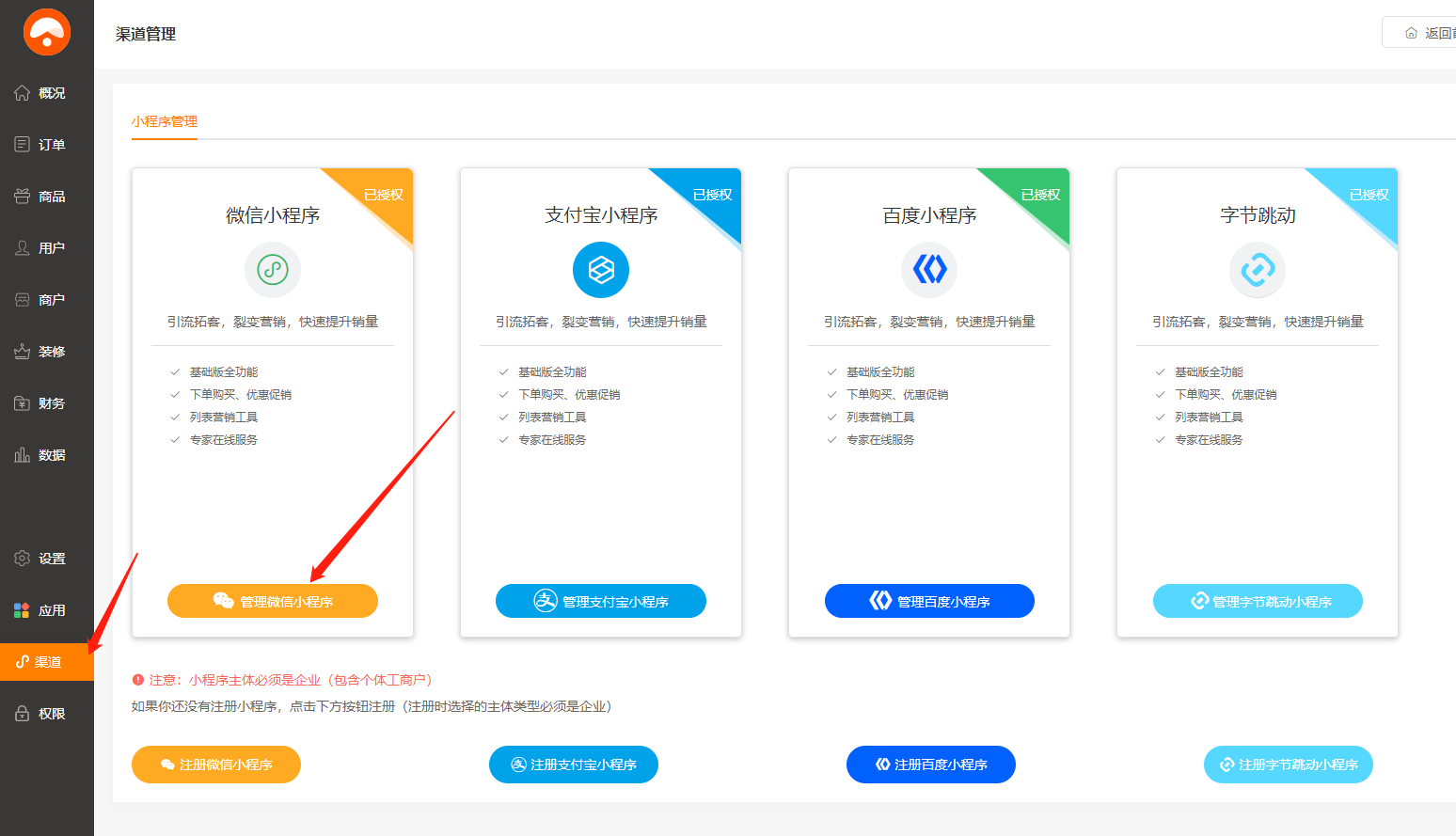Click the home icon beside 返回 button
Image resolution: width=1456 pixels, height=836 pixels.
1411,33
